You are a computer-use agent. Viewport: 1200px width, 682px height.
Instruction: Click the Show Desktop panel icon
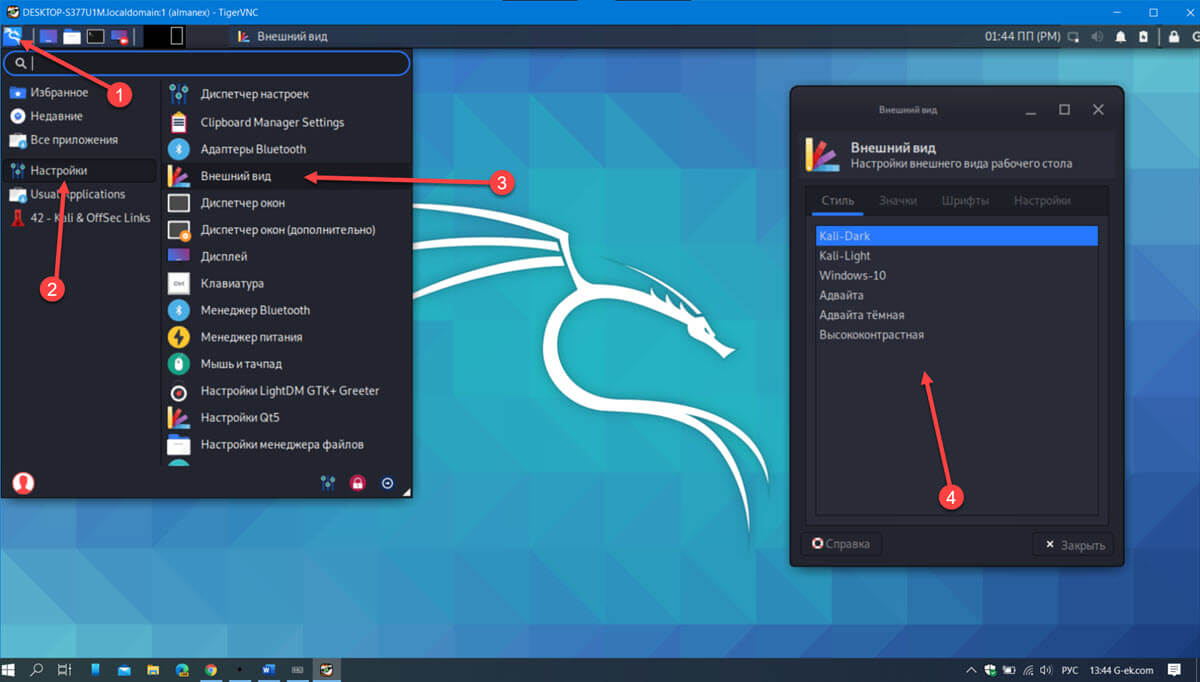[47, 37]
